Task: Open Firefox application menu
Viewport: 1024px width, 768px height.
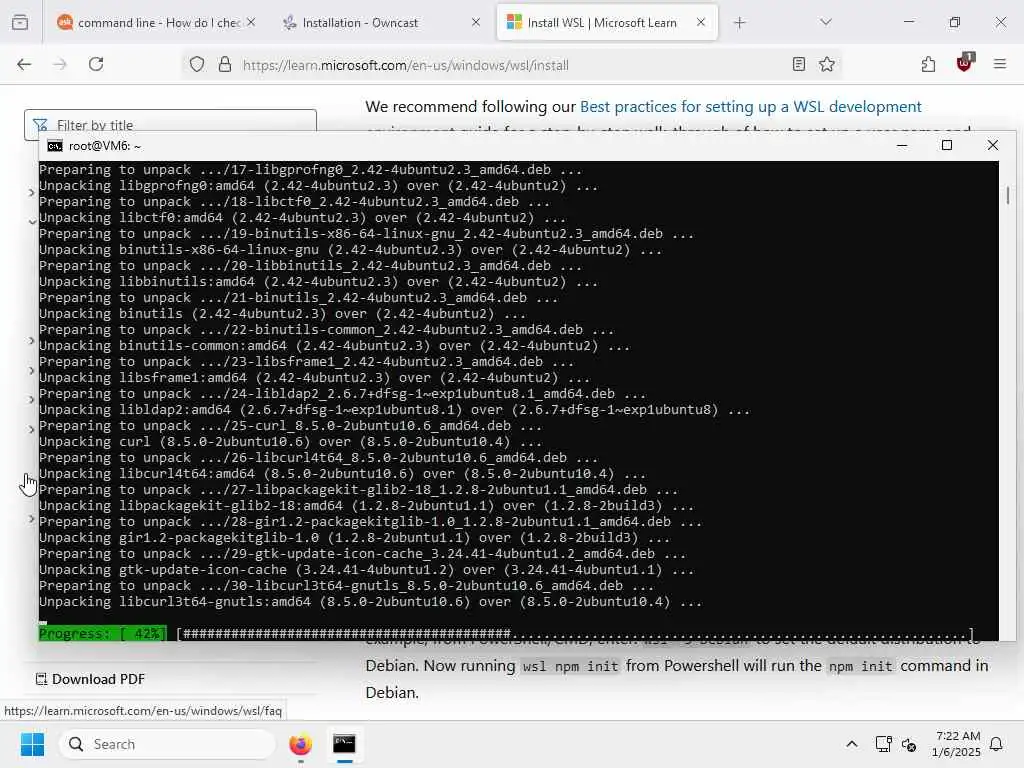Action: pos(1000,64)
